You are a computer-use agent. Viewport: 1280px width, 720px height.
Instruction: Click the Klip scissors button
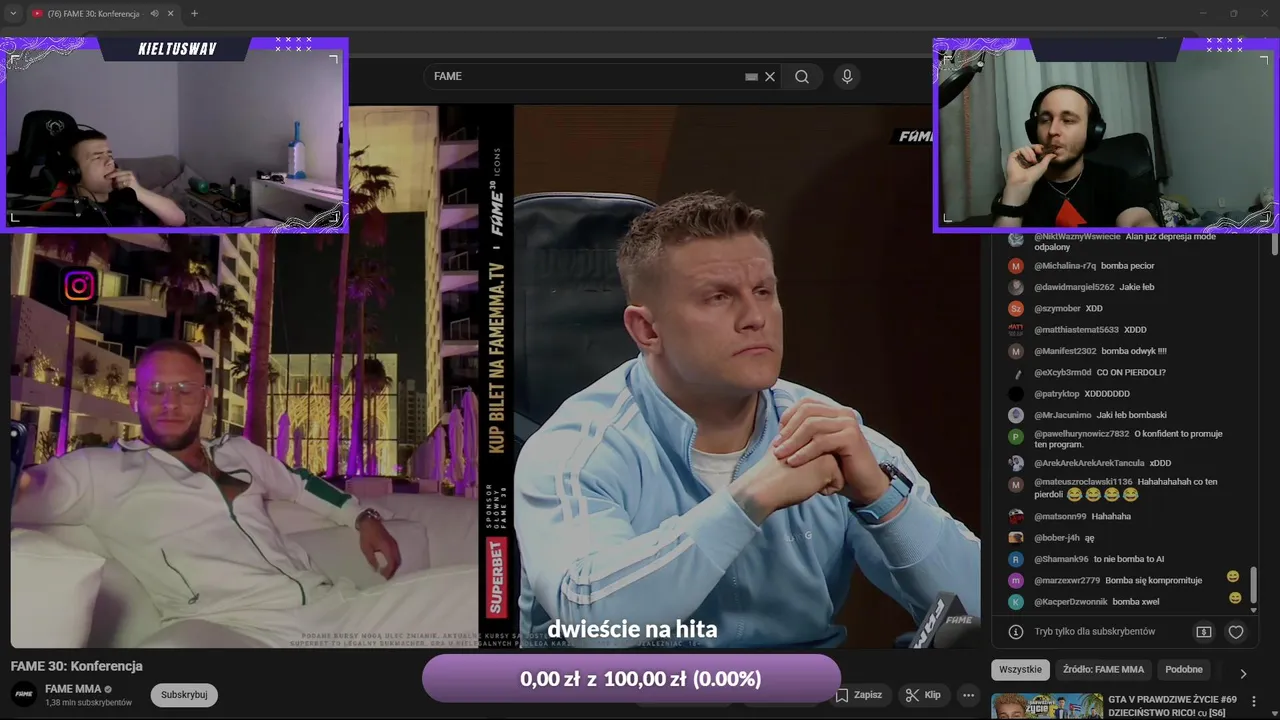pos(923,695)
